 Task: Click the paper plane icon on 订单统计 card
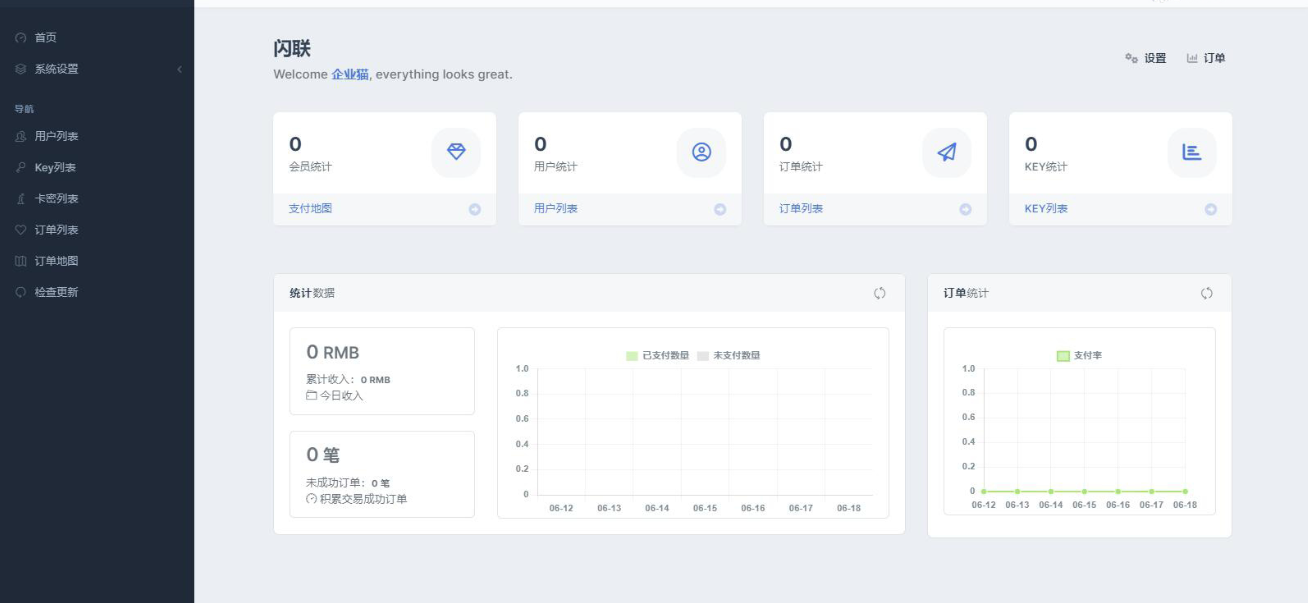coord(946,152)
